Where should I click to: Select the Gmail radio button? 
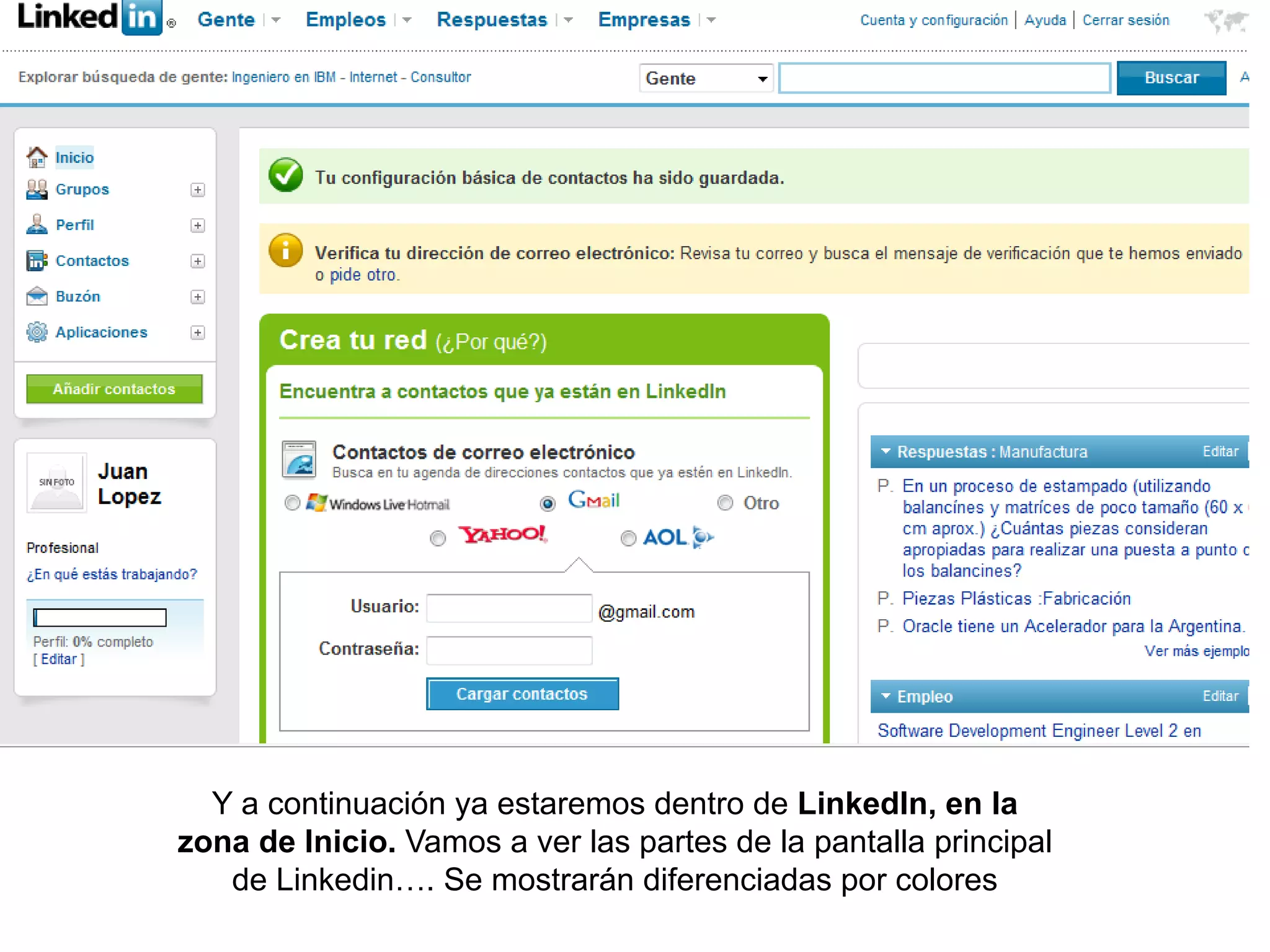548,503
